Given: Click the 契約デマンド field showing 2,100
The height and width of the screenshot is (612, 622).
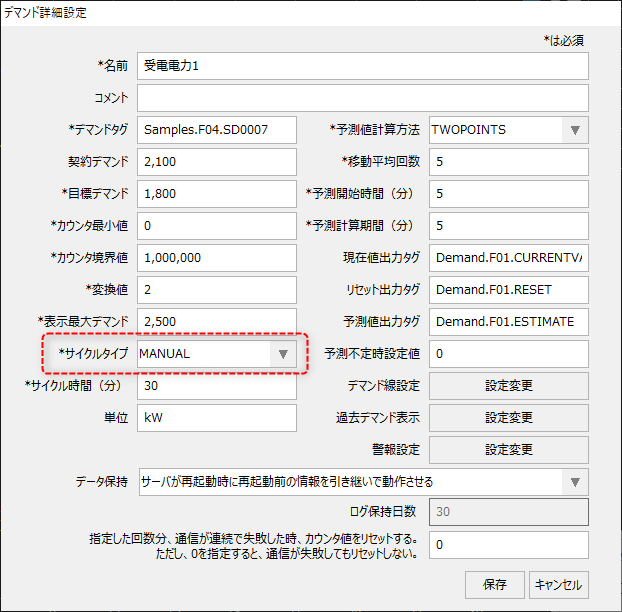Looking at the screenshot, I should pos(217,162).
